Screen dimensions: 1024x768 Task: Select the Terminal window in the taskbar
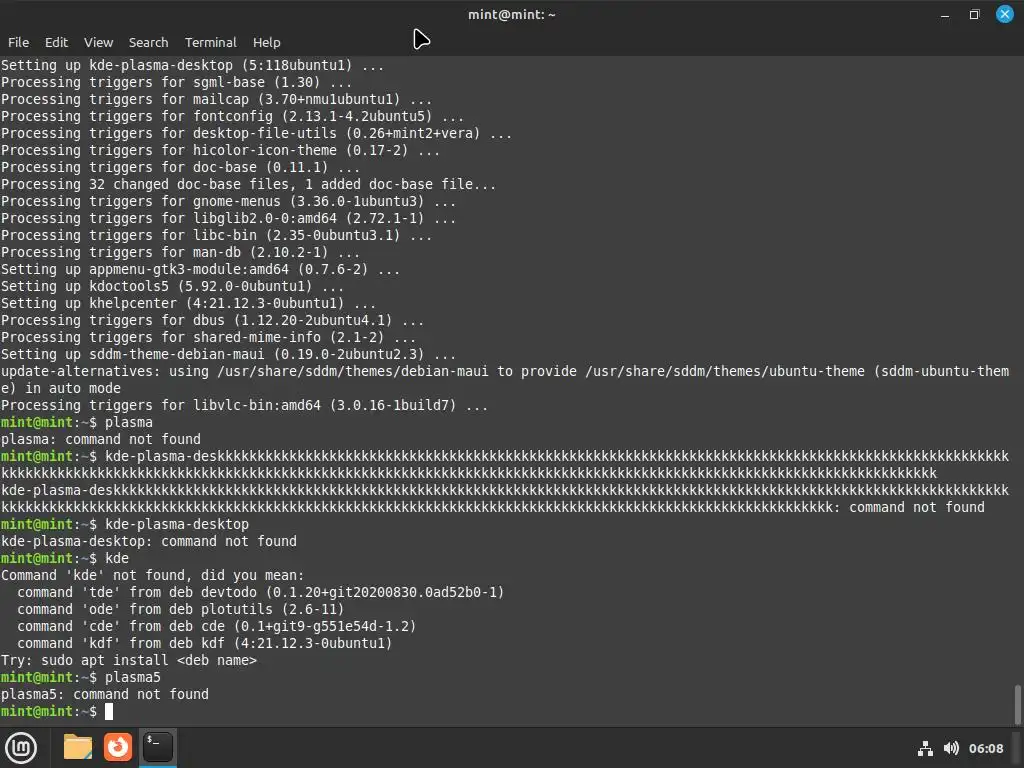[158, 747]
